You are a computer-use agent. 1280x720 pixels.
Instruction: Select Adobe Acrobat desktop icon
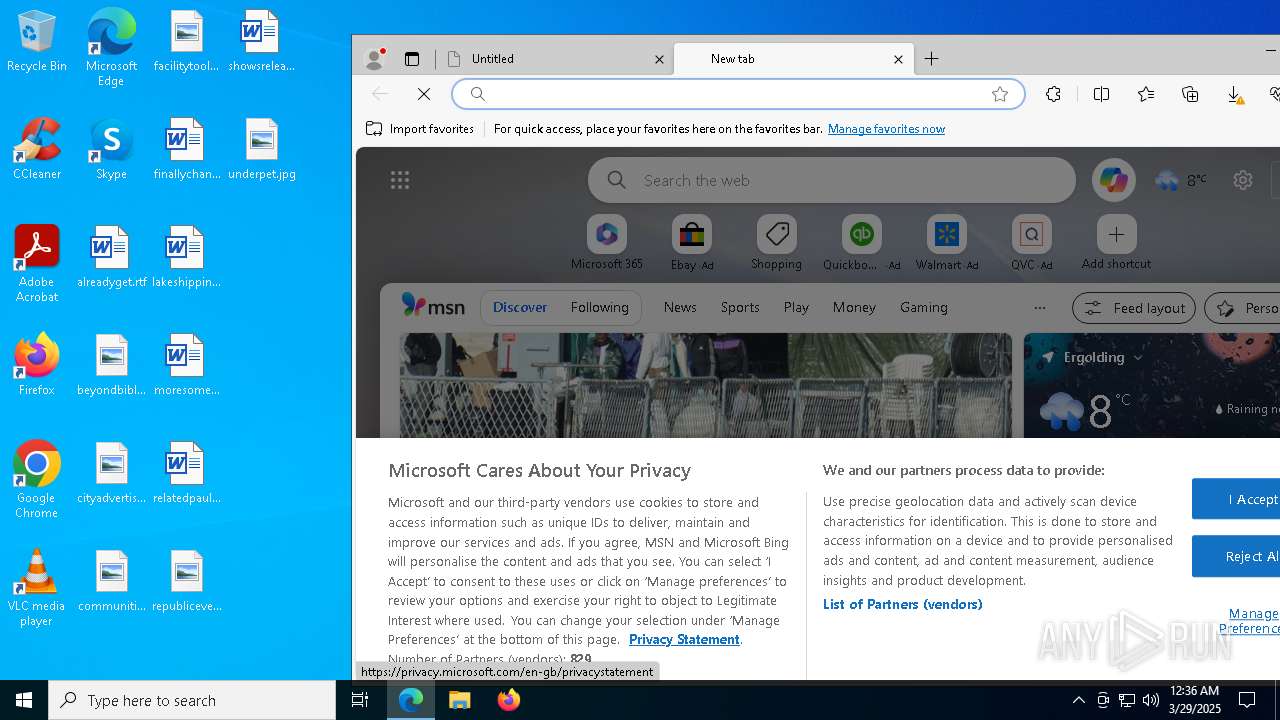[x=37, y=264]
